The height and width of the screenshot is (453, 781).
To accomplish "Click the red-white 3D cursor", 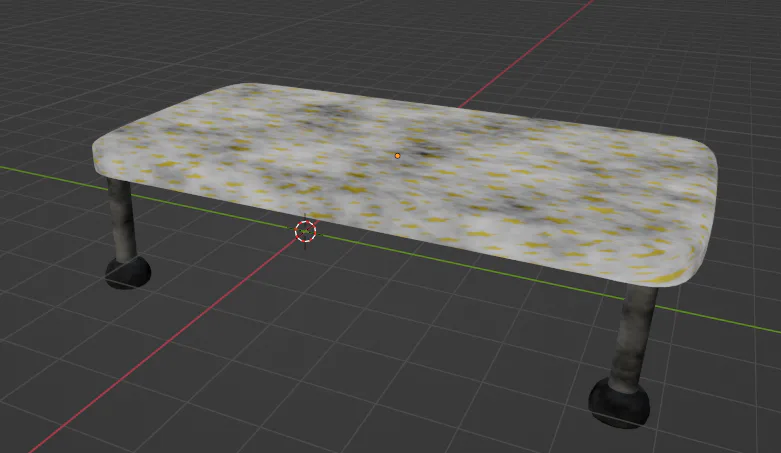I will coord(305,231).
